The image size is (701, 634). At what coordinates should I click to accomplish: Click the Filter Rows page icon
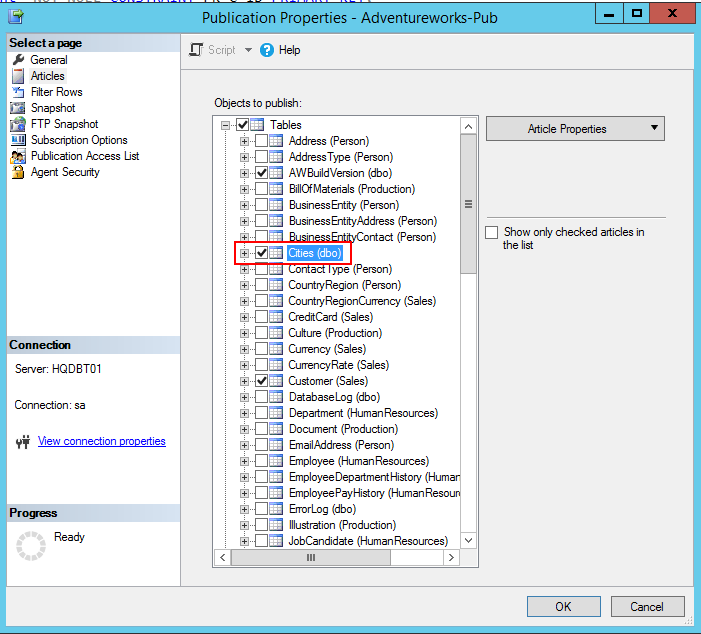18,92
